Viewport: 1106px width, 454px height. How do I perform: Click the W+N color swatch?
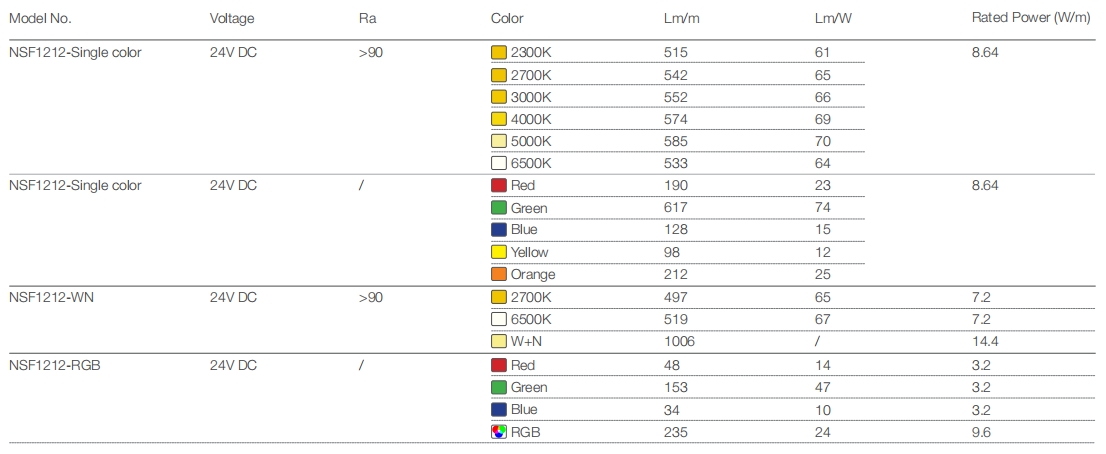499,342
